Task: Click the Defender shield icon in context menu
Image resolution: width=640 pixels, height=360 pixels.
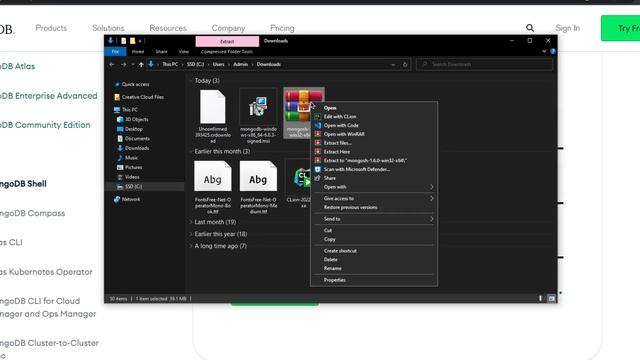Action: [318, 169]
